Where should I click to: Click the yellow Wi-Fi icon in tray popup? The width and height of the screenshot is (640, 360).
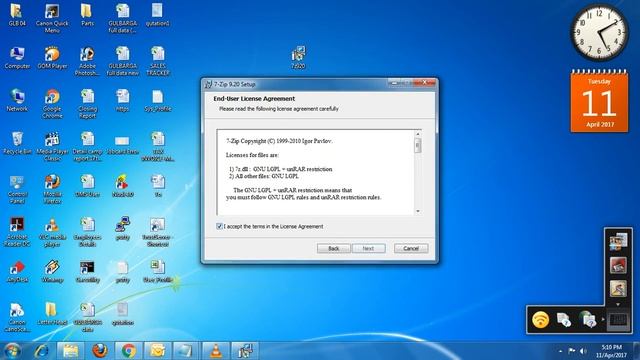click(x=540, y=319)
